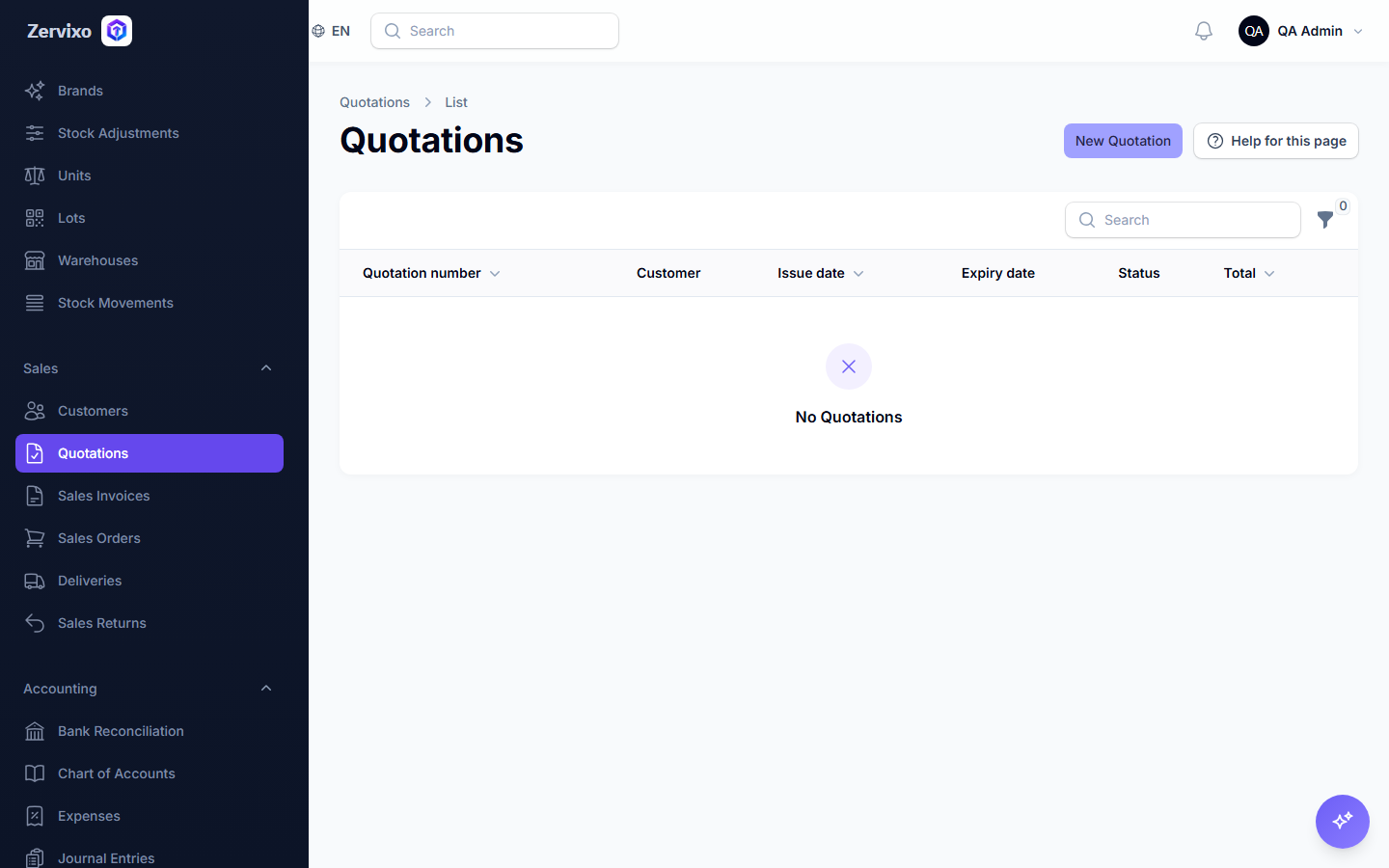This screenshot has width=1389, height=868.
Task: Click the Status column header
Action: pos(1139,273)
